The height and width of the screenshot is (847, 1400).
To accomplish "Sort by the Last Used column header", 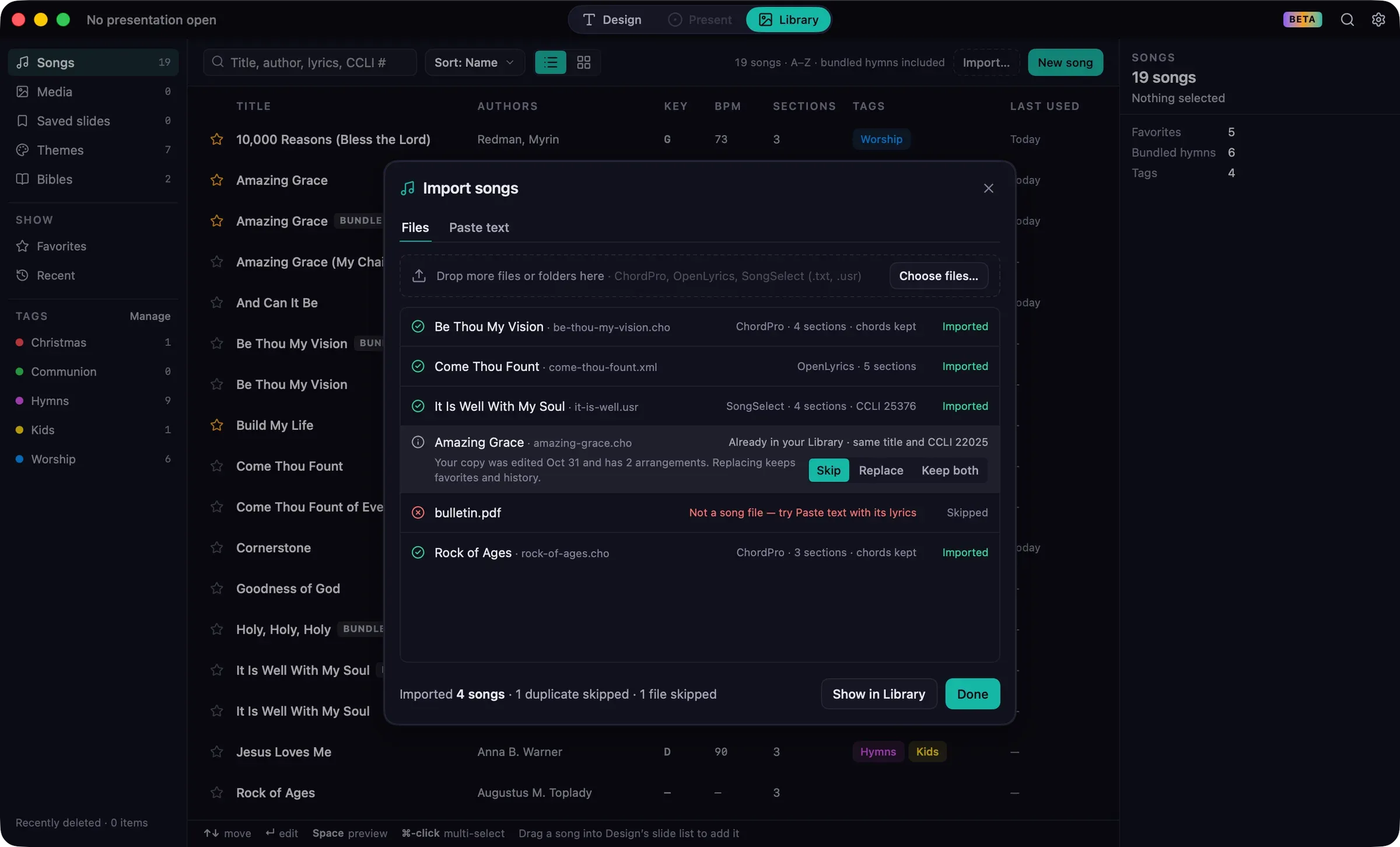I will (x=1044, y=106).
